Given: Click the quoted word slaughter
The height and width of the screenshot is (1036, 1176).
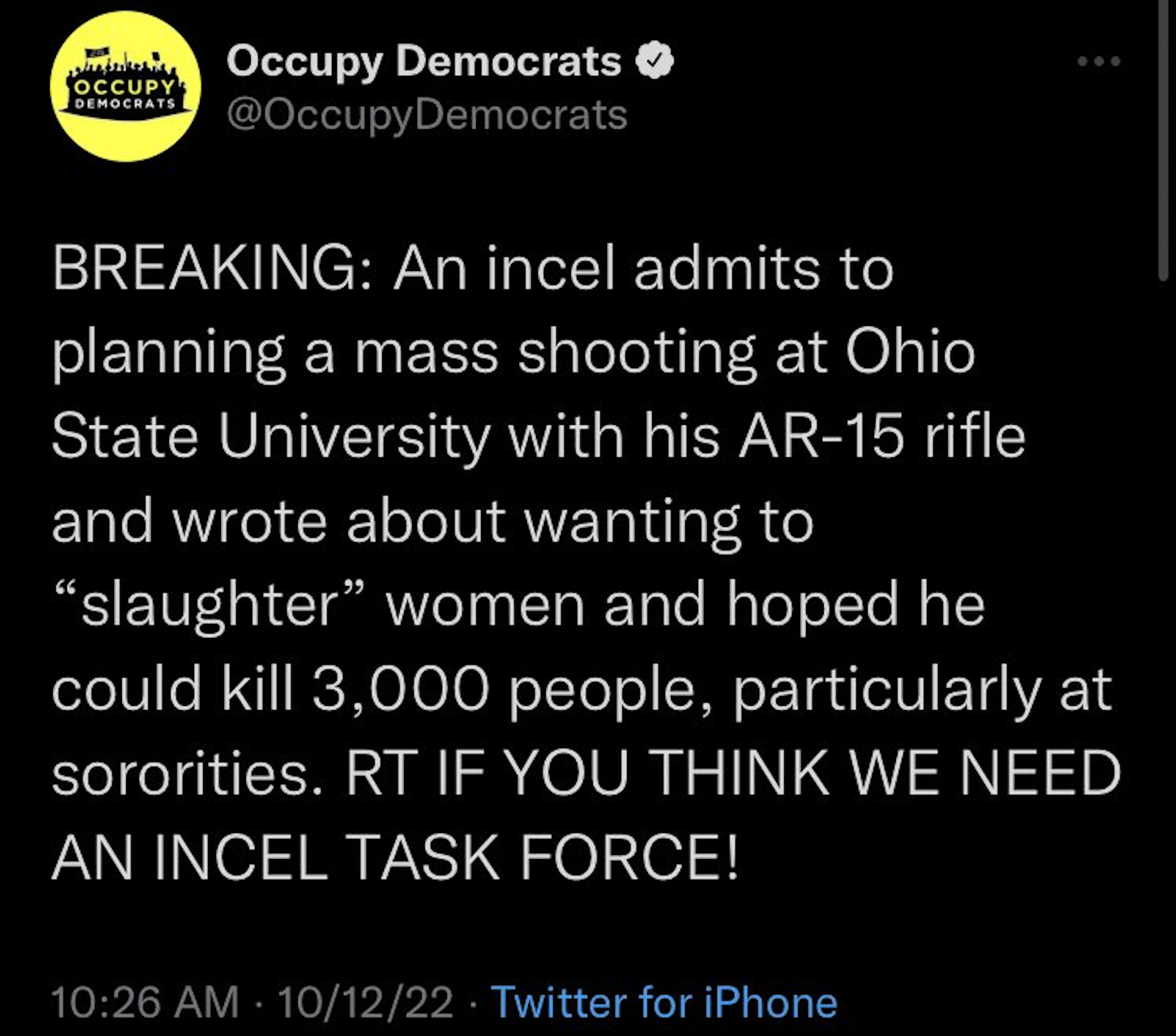Looking at the screenshot, I should tap(210, 605).
